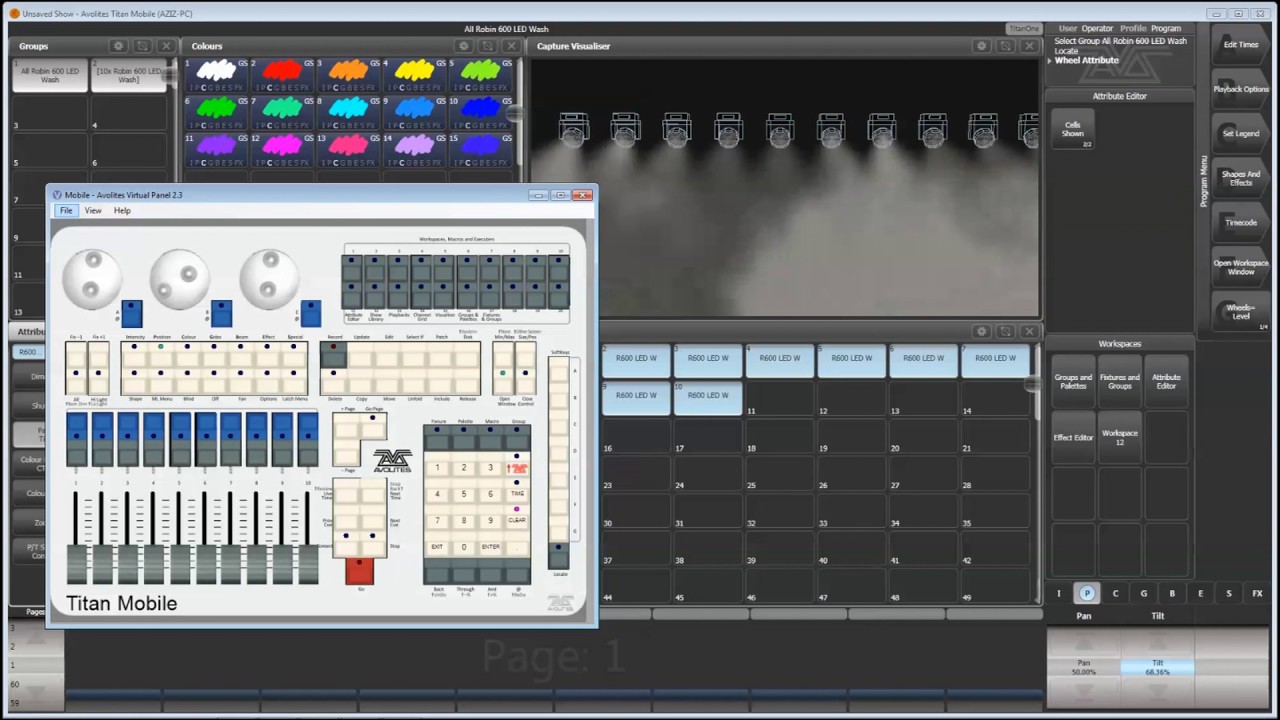Open the File menu in Virtual Panel
This screenshot has height=720, width=1280.
(66, 211)
